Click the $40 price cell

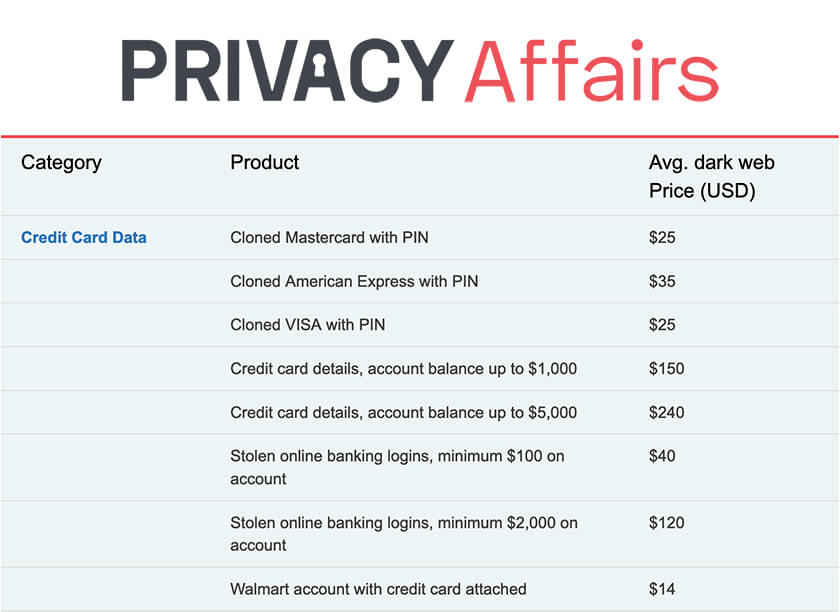tap(662, 456)
